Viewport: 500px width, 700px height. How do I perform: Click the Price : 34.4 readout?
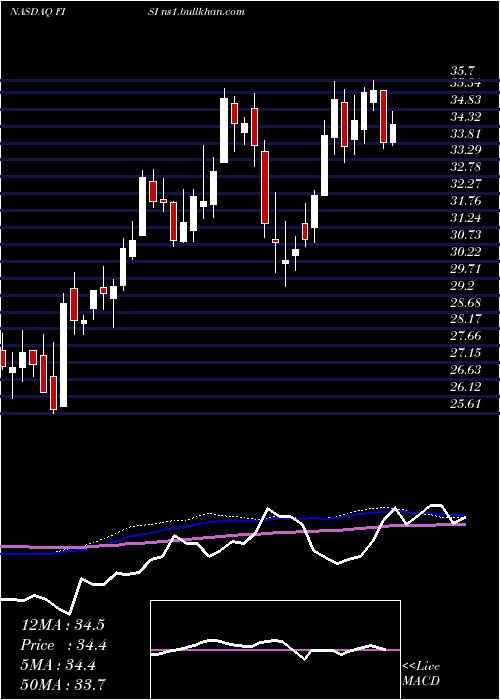coord(63,645)
